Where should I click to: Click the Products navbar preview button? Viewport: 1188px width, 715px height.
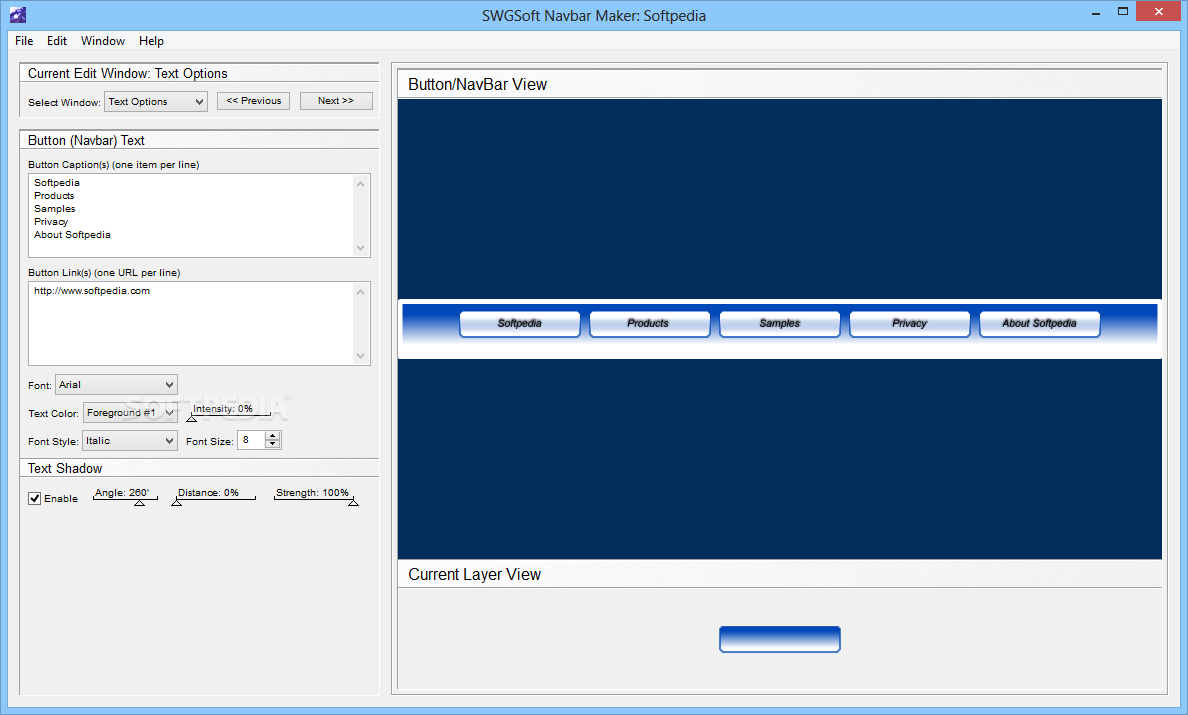[649, 323]
